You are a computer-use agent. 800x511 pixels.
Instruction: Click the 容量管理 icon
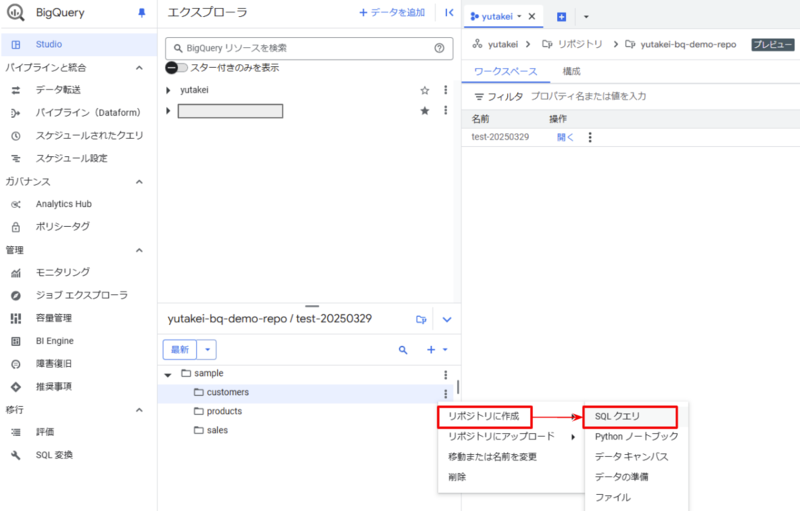pyautogui.click(x=16, y=318)
